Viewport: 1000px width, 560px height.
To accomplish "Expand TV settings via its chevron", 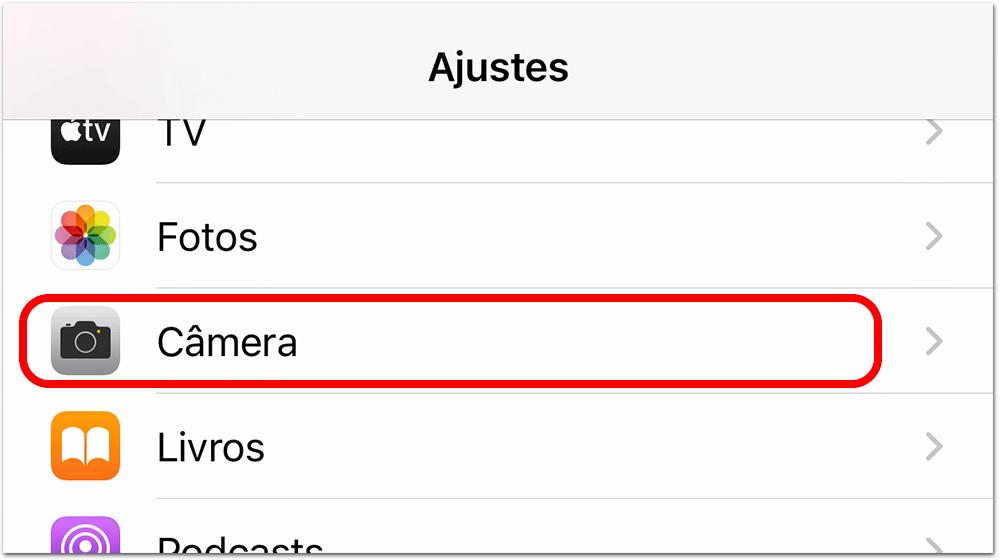I will tap(934, 132).
